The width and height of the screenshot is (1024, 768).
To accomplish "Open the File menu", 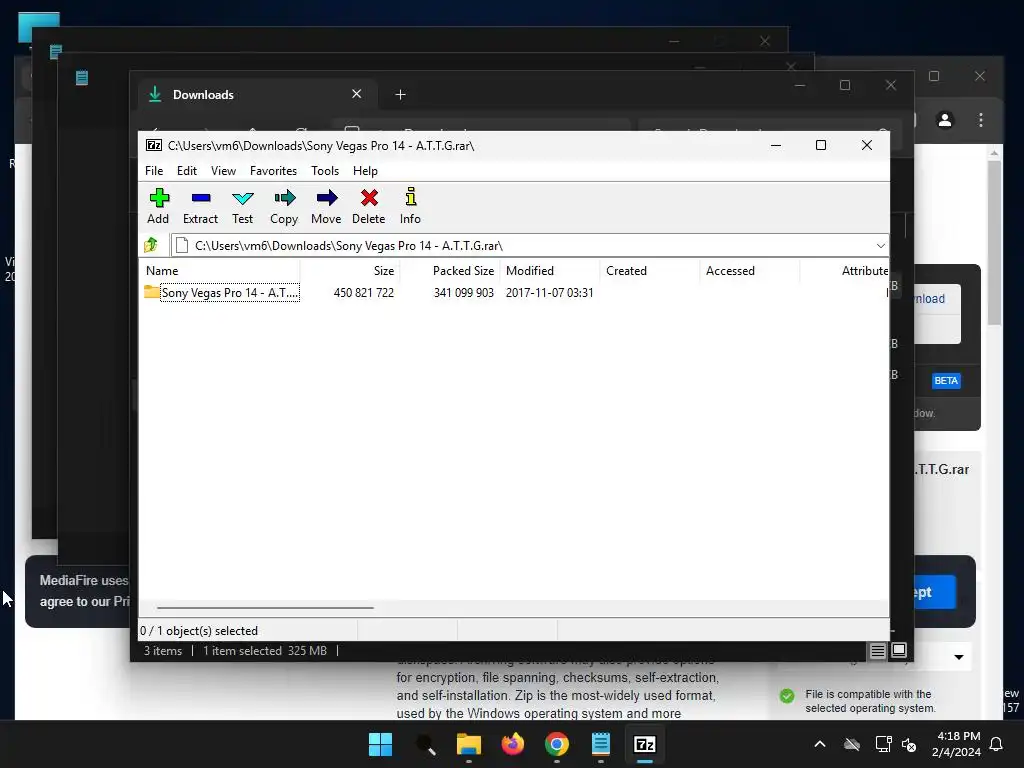I will click(154, 170).
